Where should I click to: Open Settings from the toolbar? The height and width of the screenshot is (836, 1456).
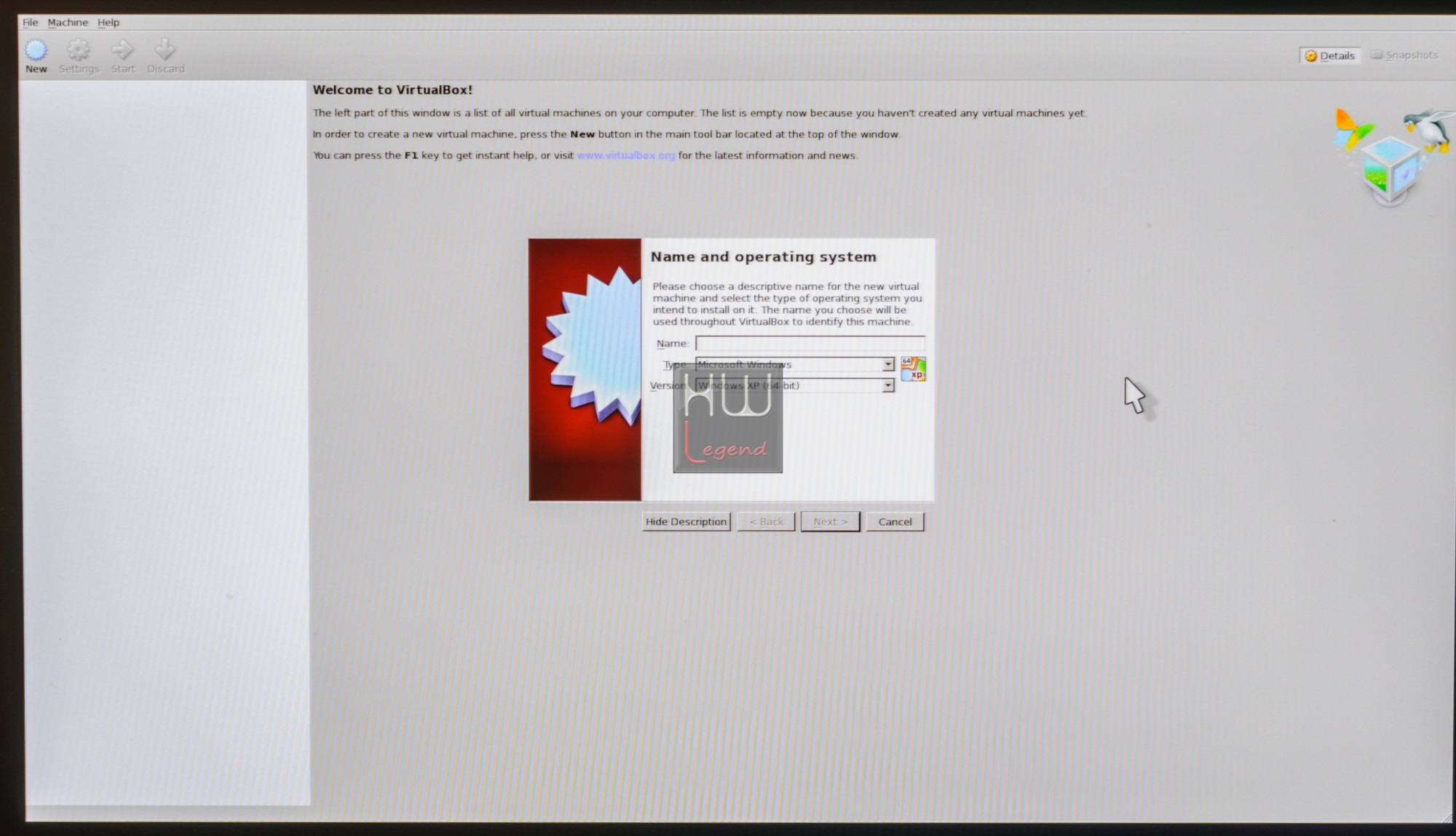pyautogui.click(x=79, y=56)
